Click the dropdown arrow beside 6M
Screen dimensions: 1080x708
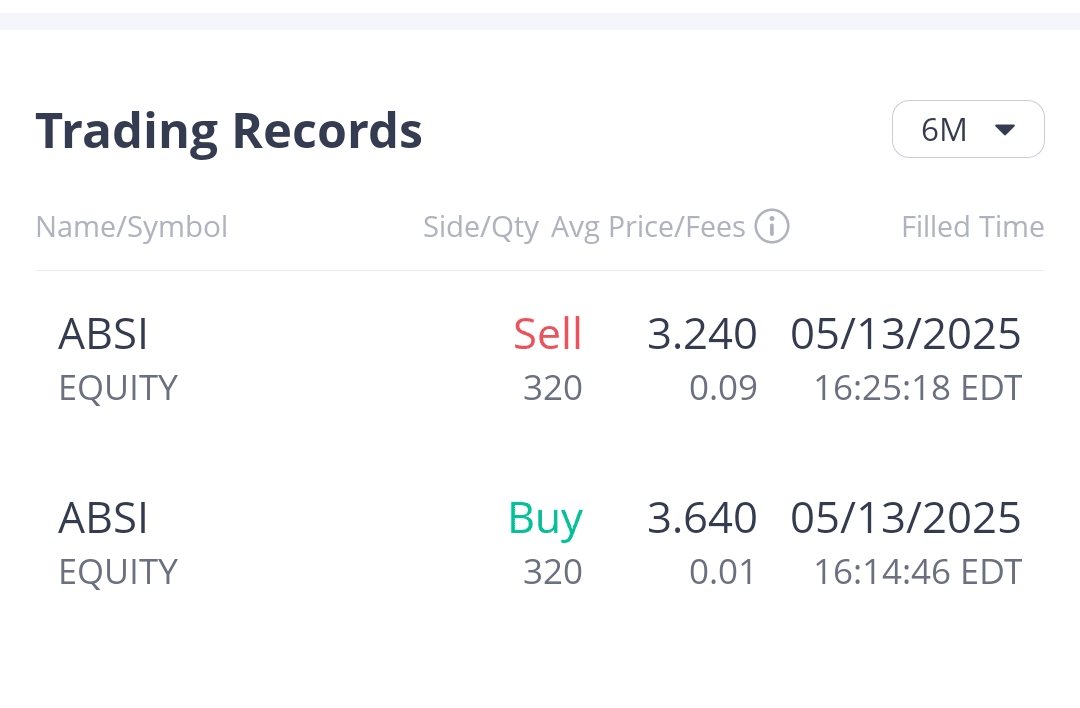click(x=1005, y=129)
